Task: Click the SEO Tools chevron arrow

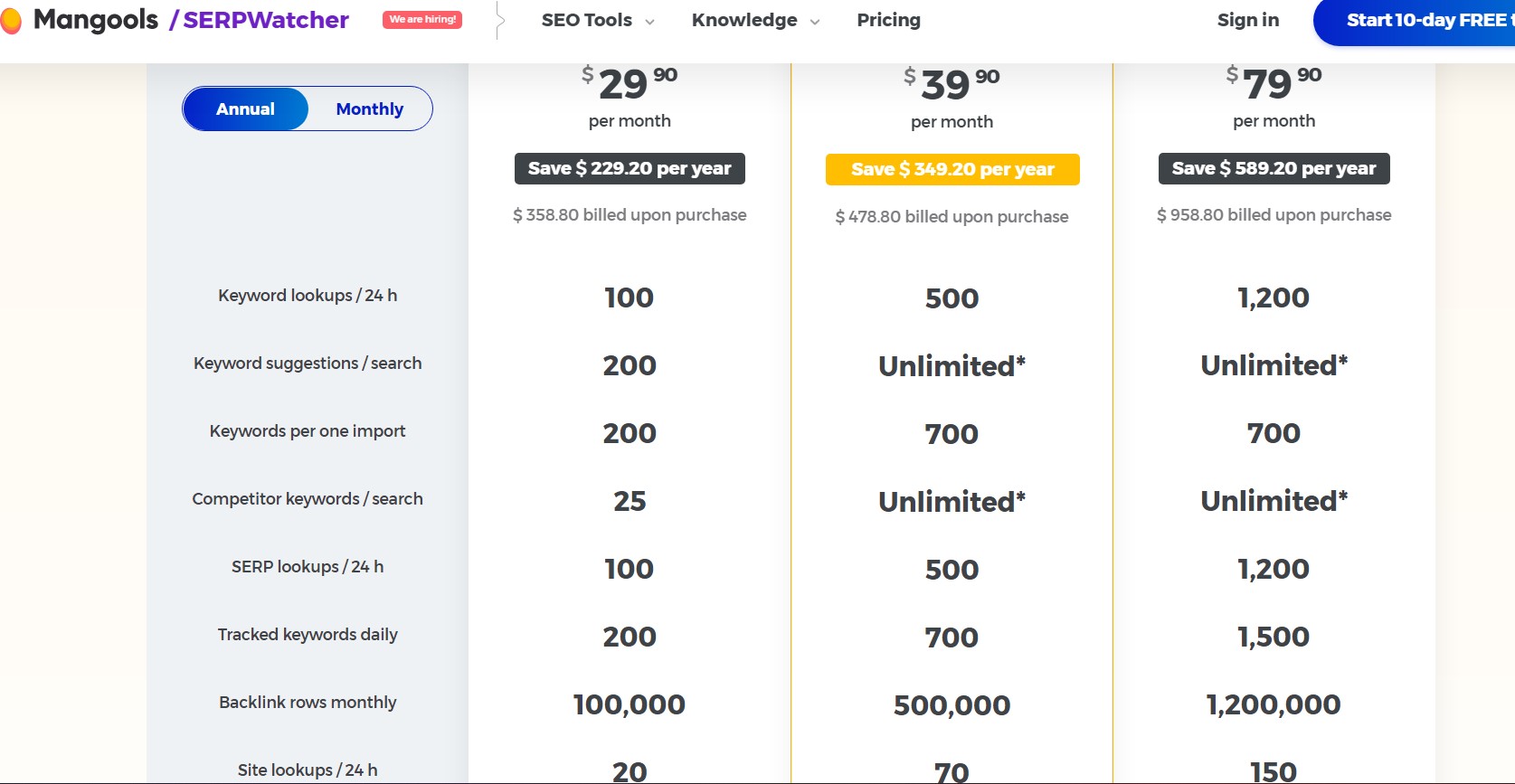Action: (649, 22)
